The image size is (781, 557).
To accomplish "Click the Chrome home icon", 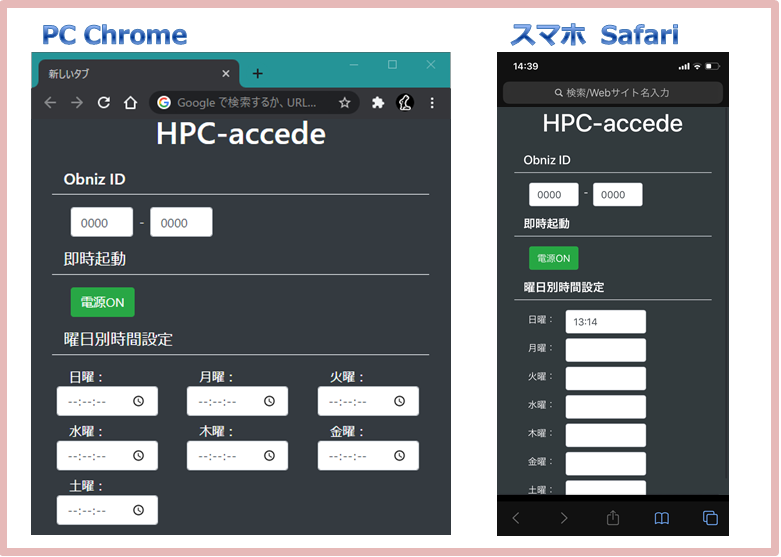I will [x=130, y=103].
